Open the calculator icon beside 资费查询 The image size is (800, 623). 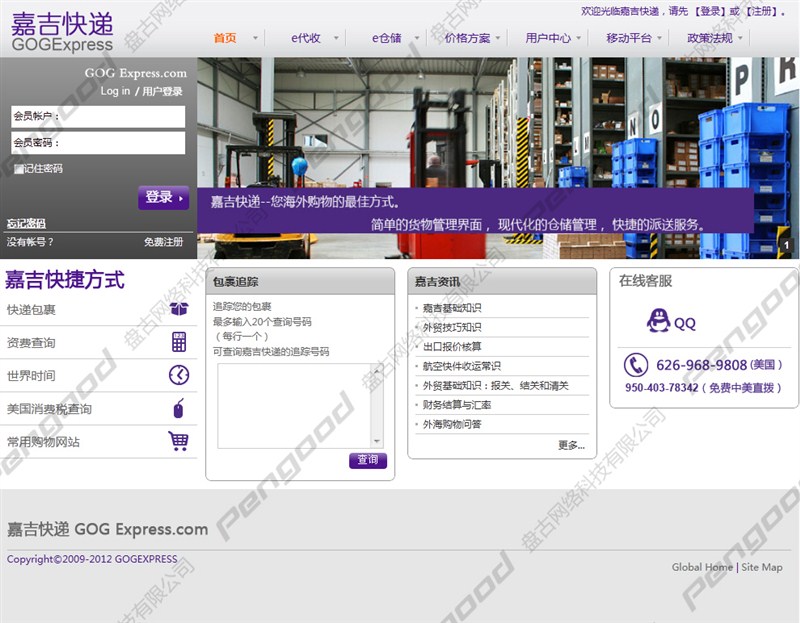click(x=179, y=342)
